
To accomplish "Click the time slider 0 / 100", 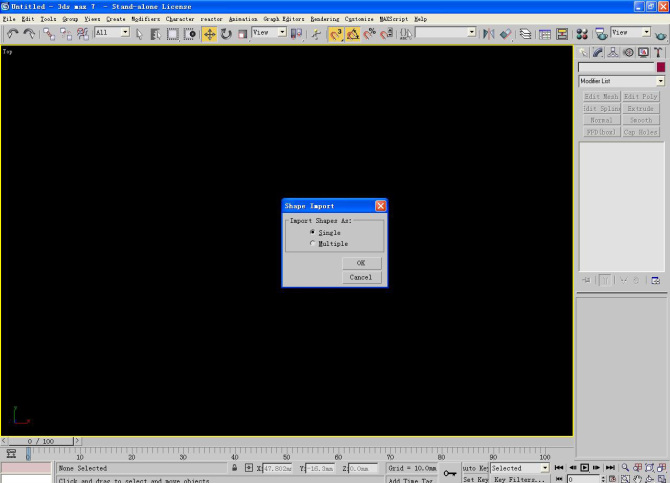I will click(x=41, y=441).
